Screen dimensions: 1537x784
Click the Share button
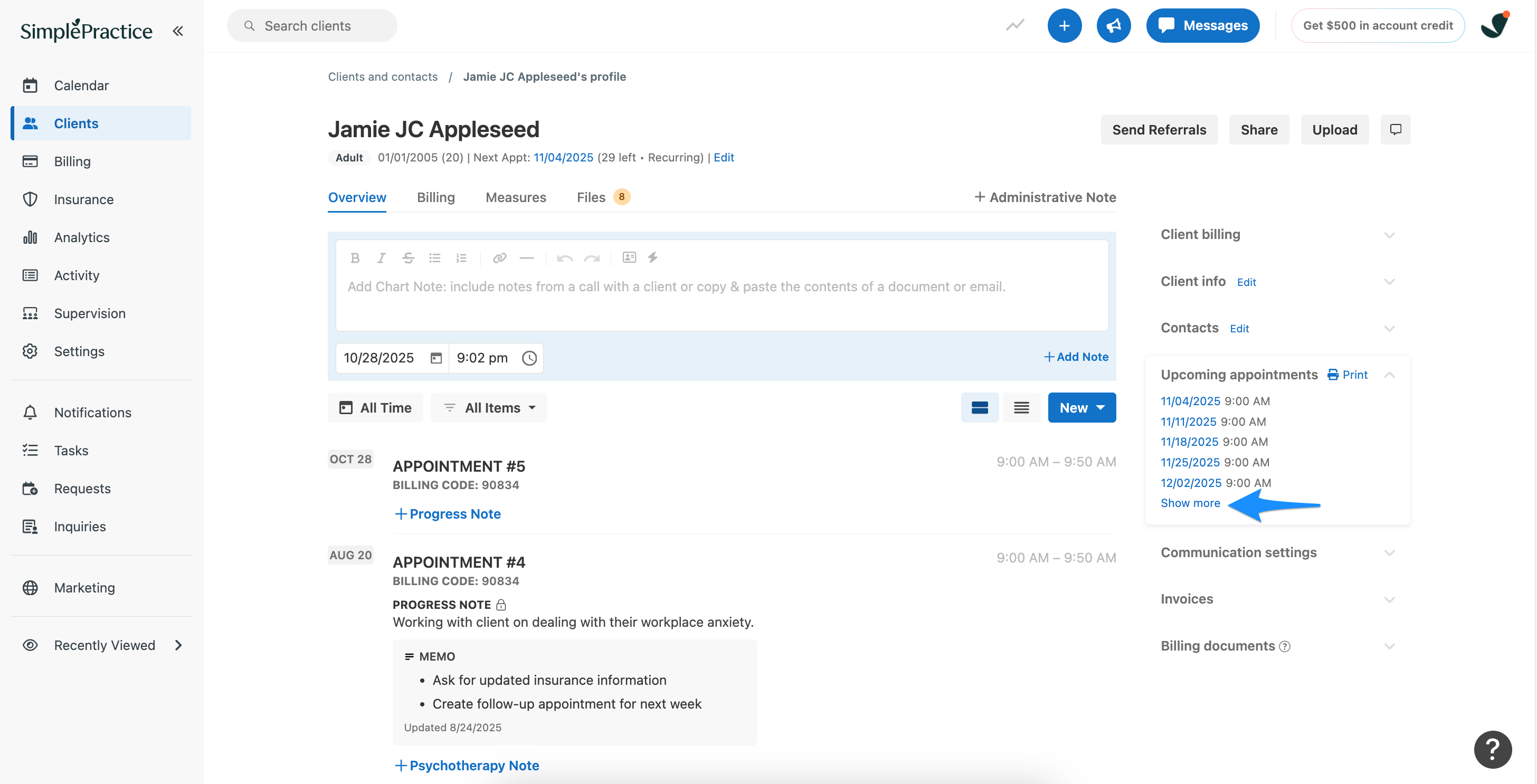1258,129
